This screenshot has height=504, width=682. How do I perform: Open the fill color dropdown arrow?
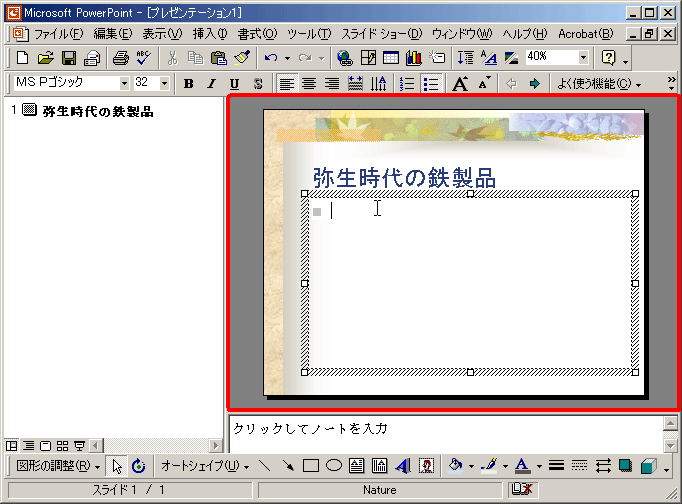point(471,467)
